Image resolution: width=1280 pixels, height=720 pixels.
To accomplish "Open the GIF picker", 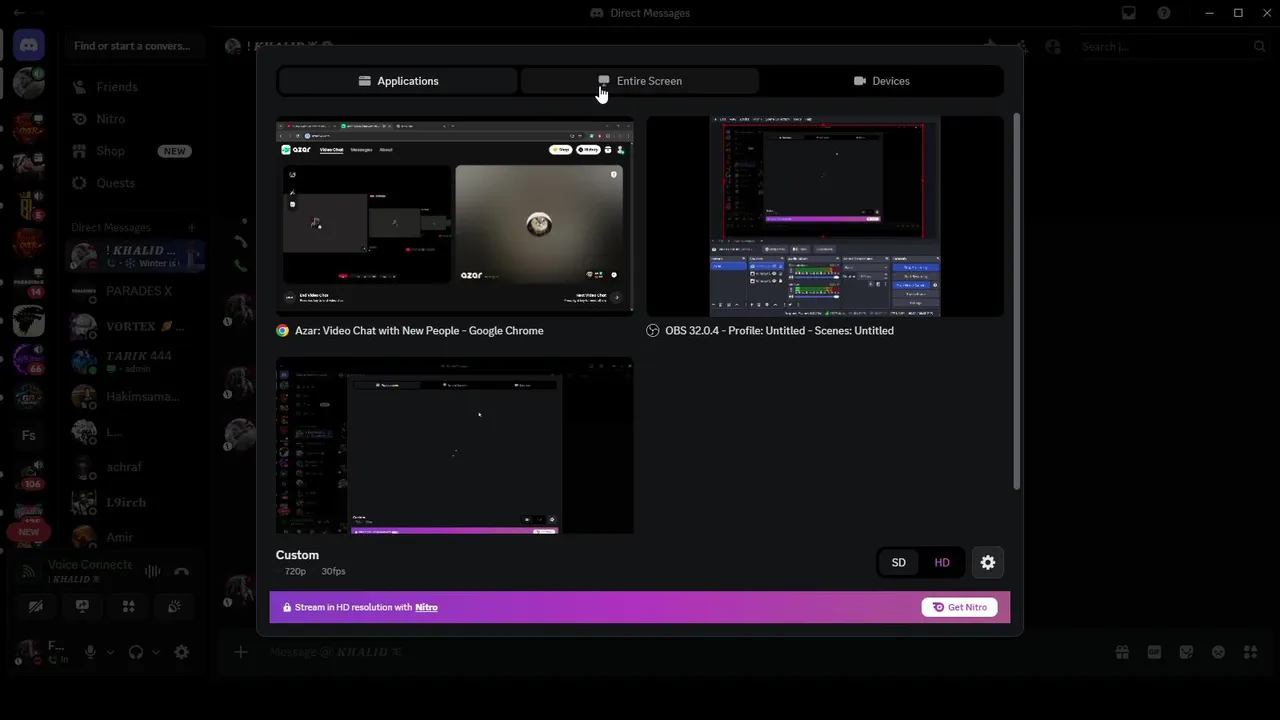I will (x=1154, y=652).
